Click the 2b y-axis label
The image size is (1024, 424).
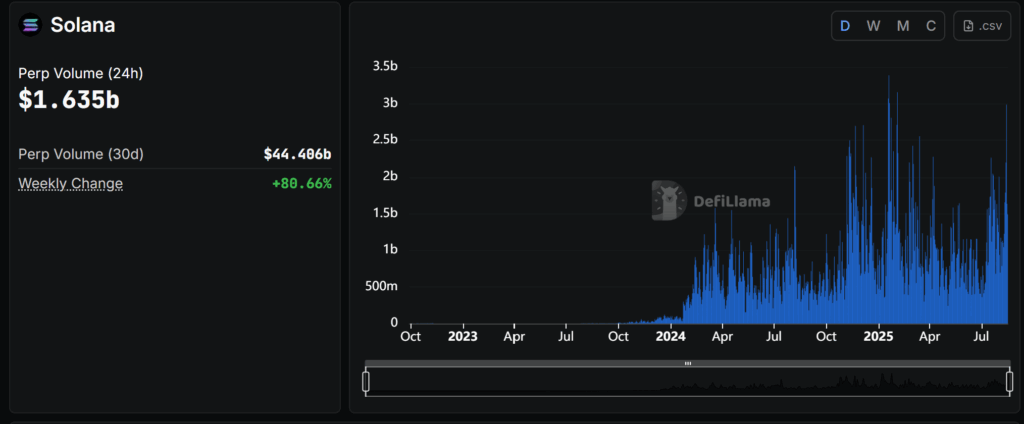[391, 176]
